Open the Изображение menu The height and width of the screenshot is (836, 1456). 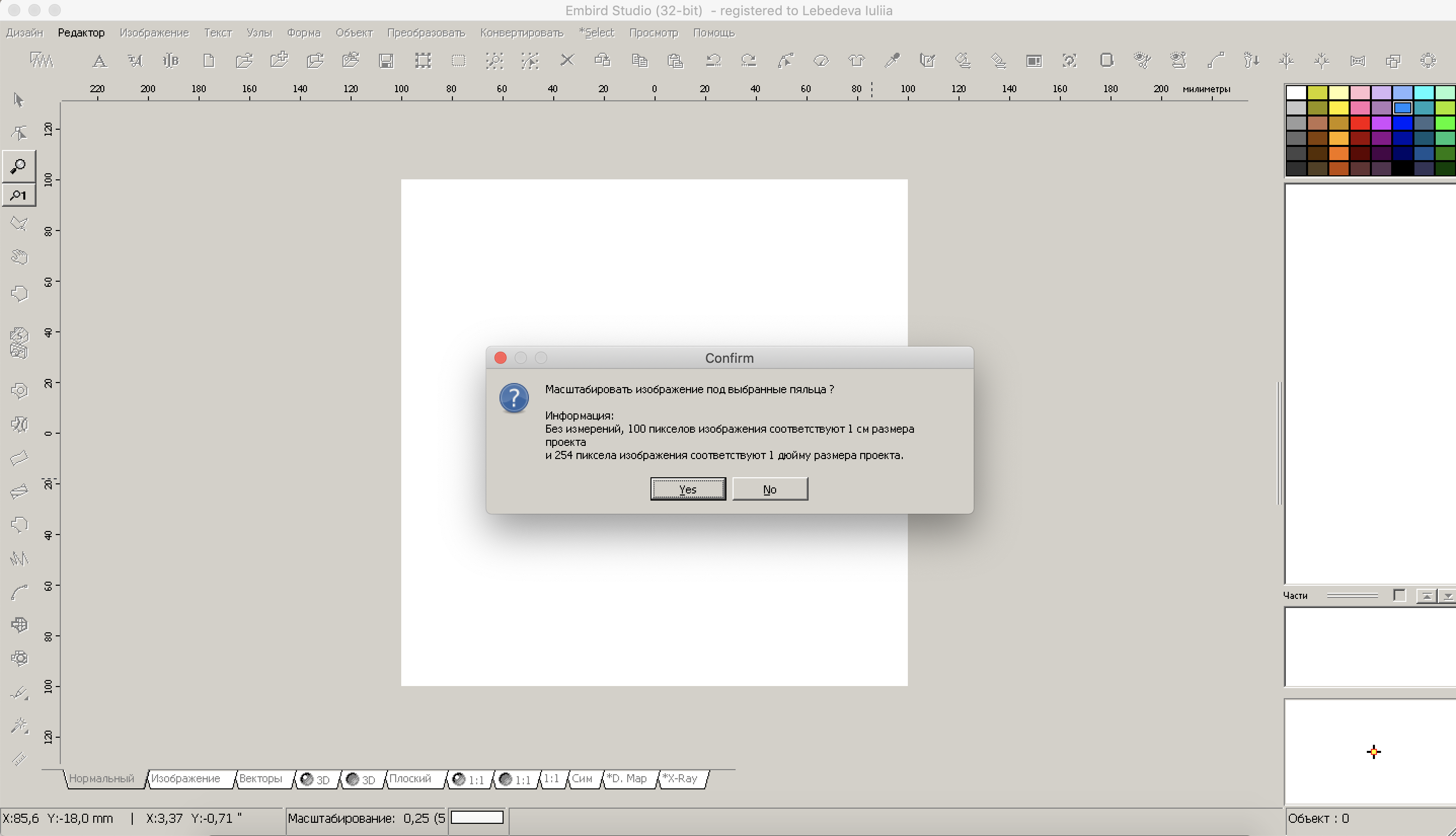point(154,33)
